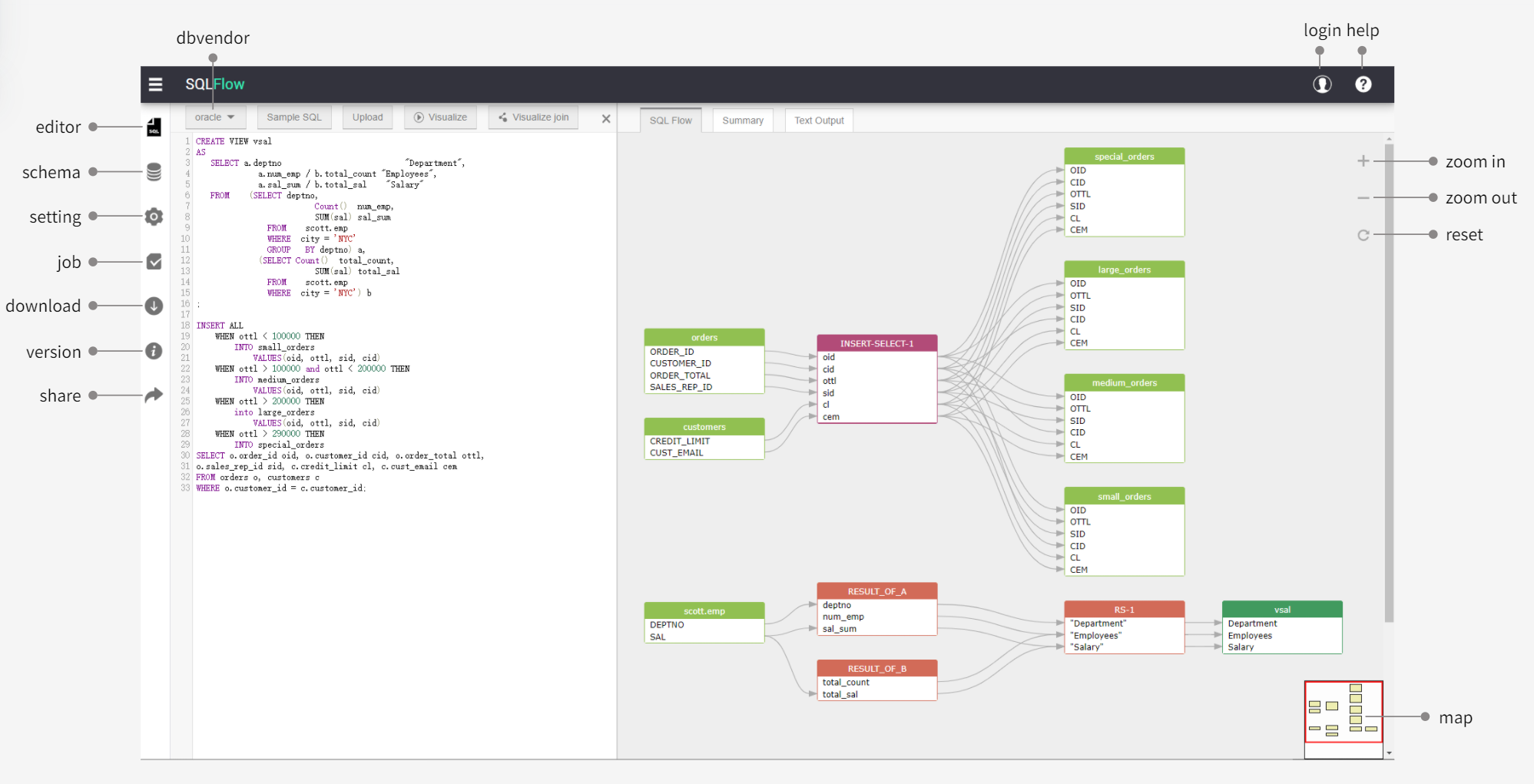
Task: Click the Sample SQL button
Action: pos(293,117)
